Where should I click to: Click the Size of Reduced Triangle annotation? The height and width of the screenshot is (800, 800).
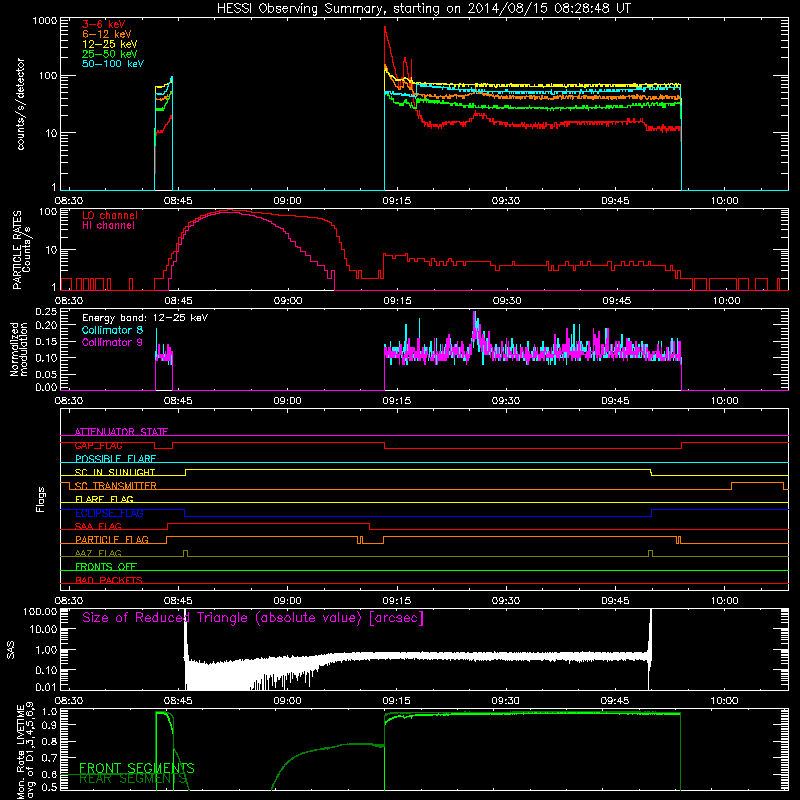253,618
